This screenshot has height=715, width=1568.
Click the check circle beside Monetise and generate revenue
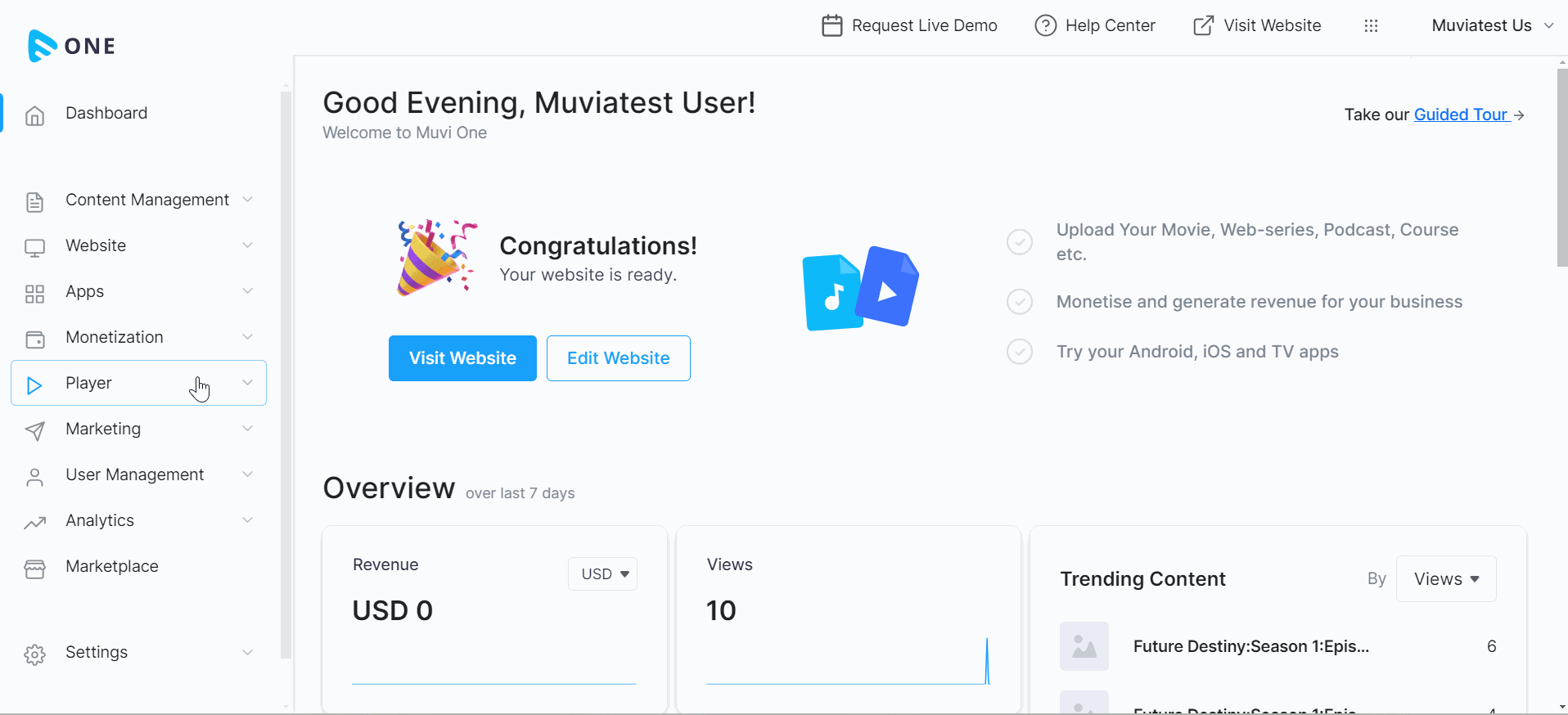(1019, 302)
